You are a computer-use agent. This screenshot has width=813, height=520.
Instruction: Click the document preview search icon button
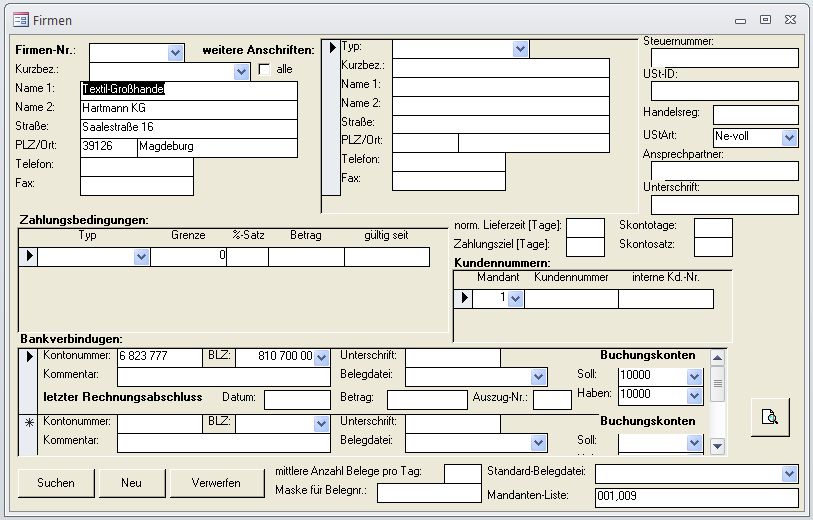pos(770,417)
